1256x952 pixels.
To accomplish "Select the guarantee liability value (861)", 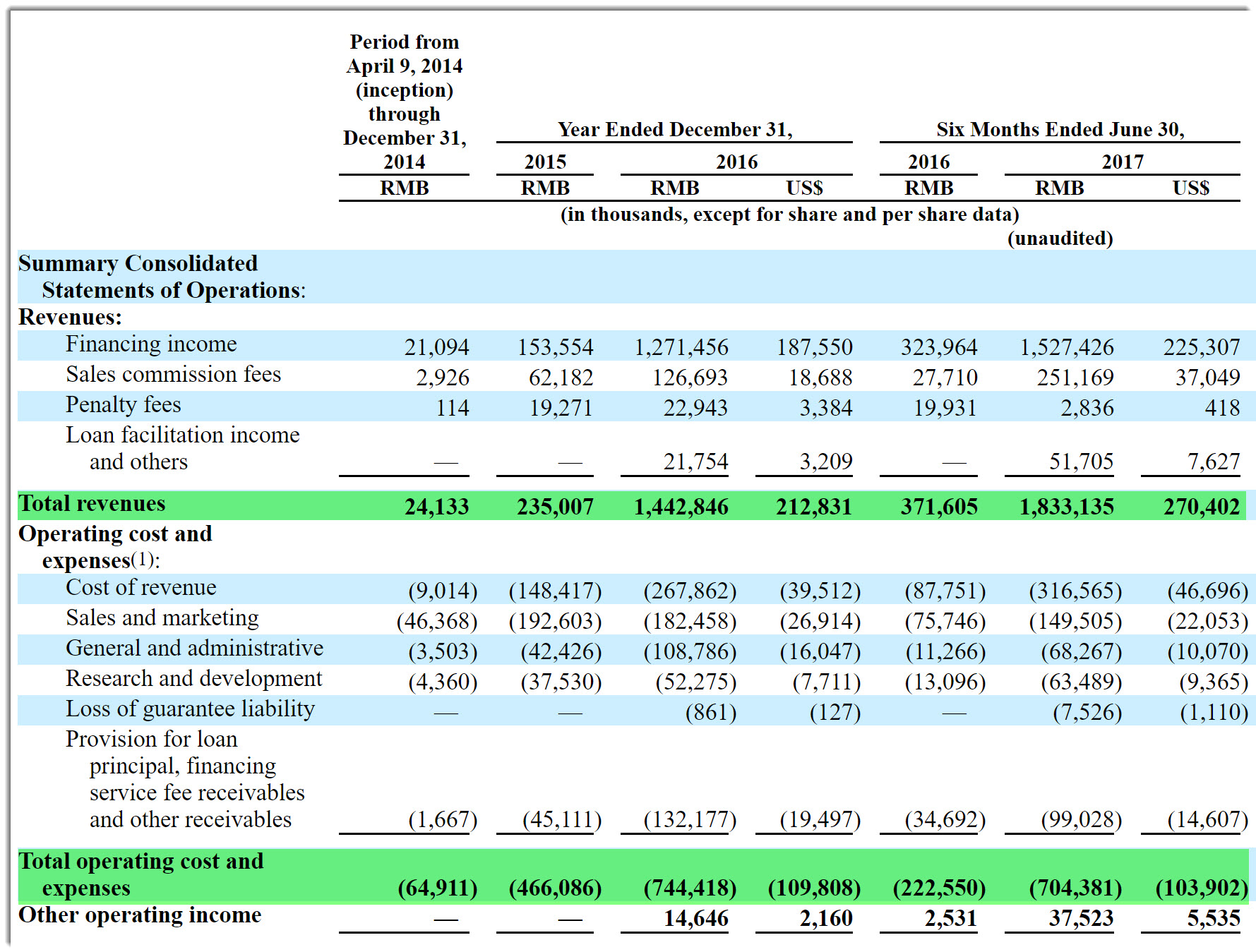I will pyautogui.click(x=711, y=712).
